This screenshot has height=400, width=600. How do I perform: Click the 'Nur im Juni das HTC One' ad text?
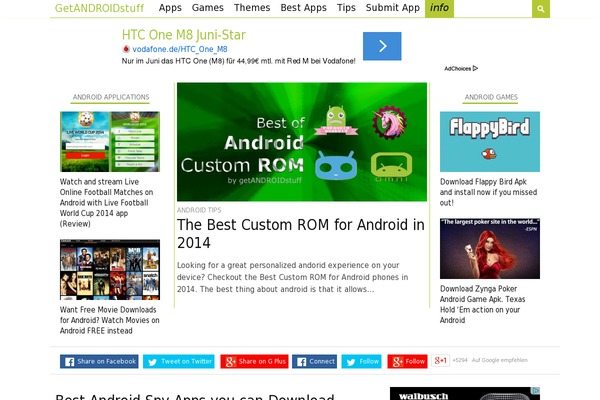[x=238, y=61]
